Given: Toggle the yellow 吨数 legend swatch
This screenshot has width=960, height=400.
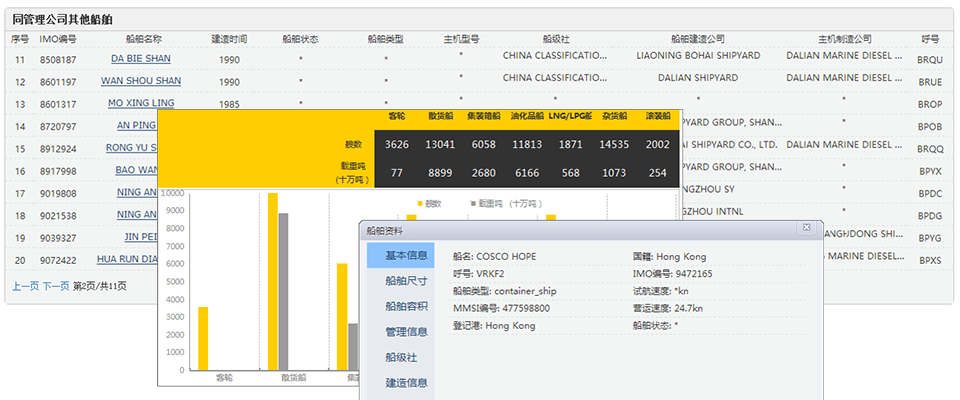Looking at the screenshot, I should pyautogui.click(x=420, y=203).
